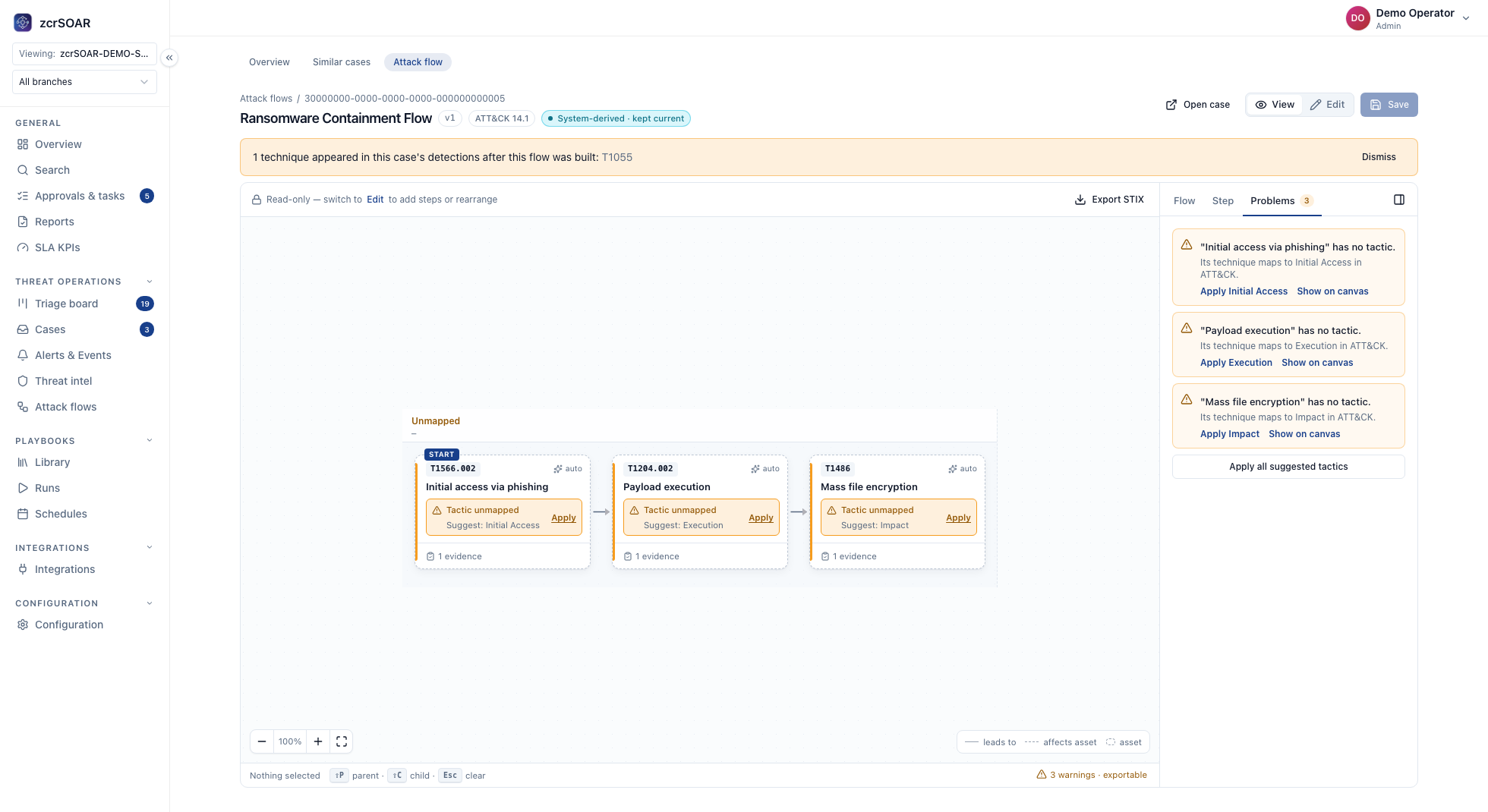Open the All branches dropdown

point(84,82)
